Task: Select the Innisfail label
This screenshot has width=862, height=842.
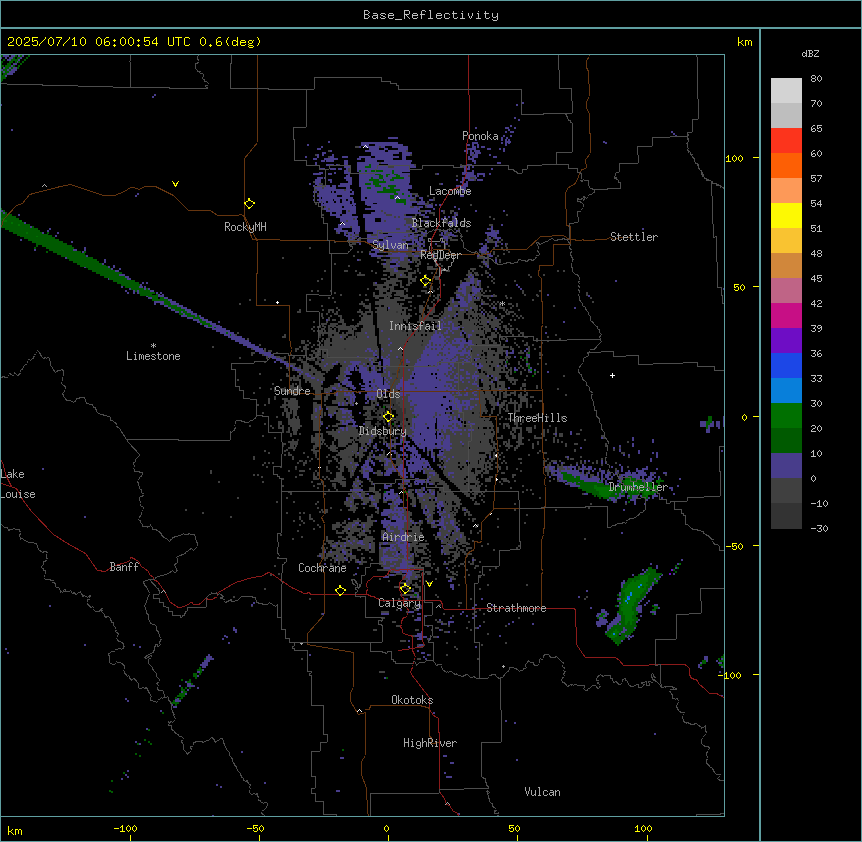Action: (x=415, y=326)
